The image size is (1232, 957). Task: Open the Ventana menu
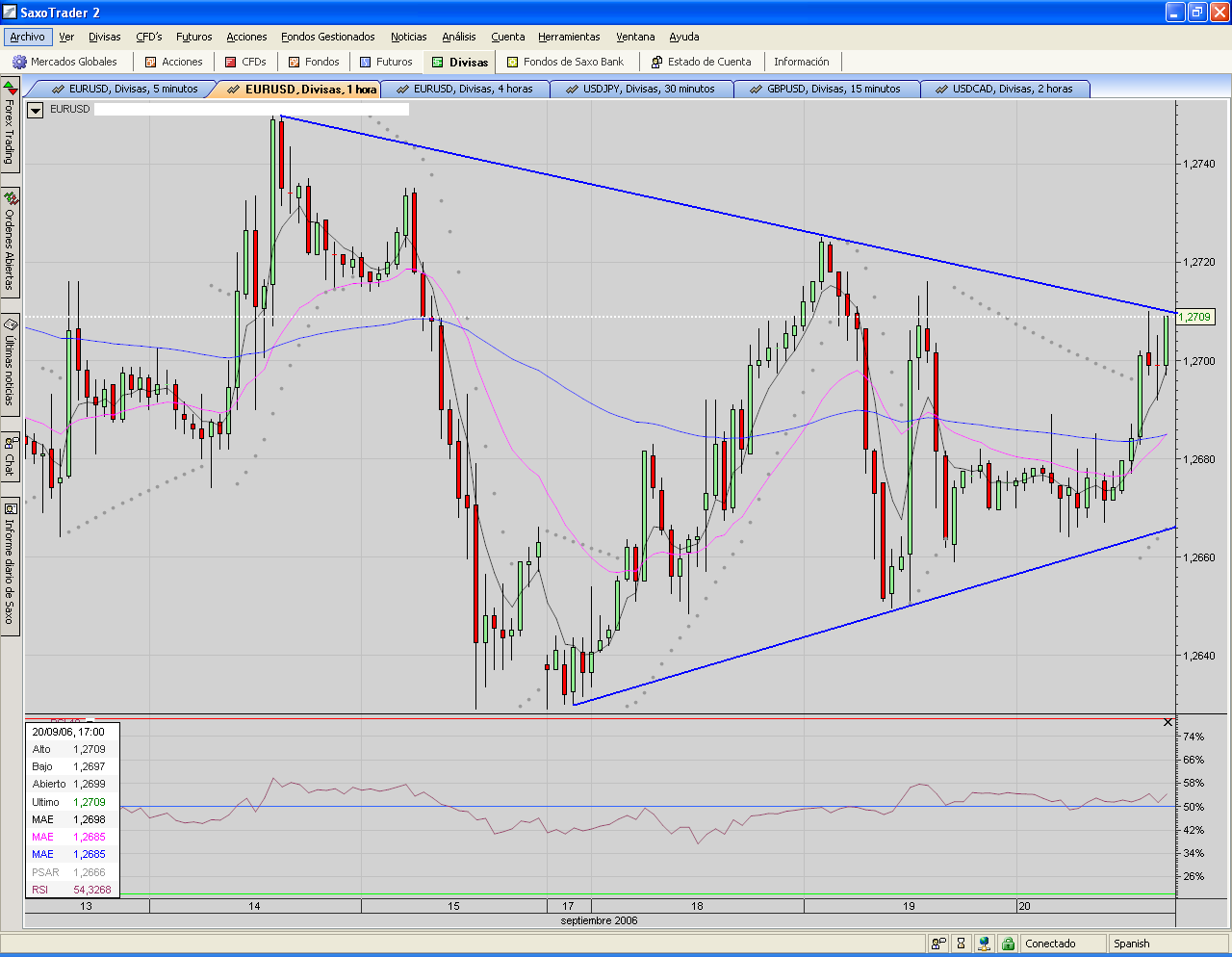tap(635, 37)
